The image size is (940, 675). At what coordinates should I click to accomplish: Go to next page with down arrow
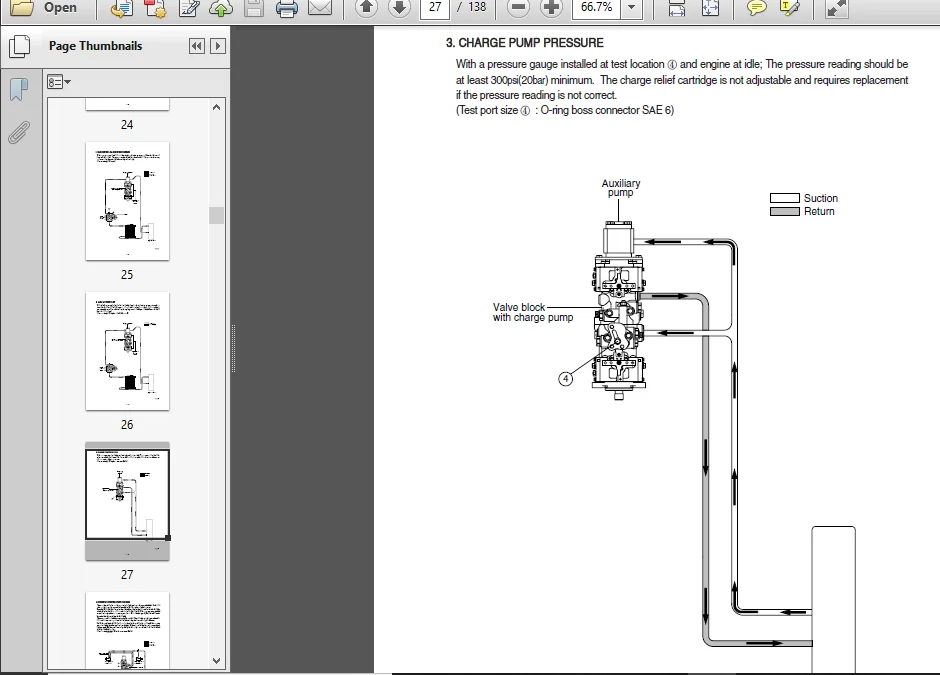399,8
